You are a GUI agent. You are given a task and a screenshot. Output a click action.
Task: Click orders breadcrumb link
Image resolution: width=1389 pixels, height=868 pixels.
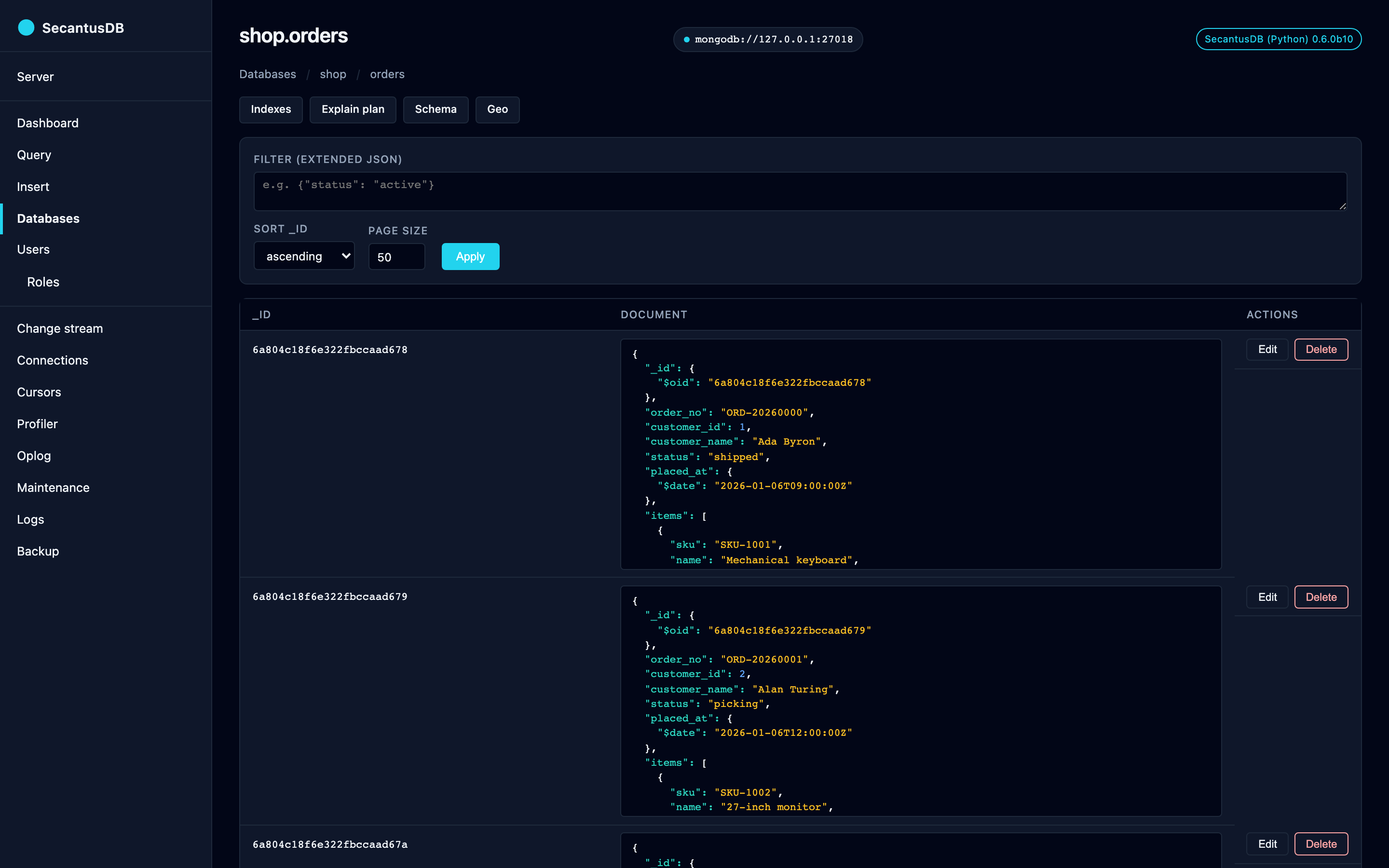tap(387, 74)
